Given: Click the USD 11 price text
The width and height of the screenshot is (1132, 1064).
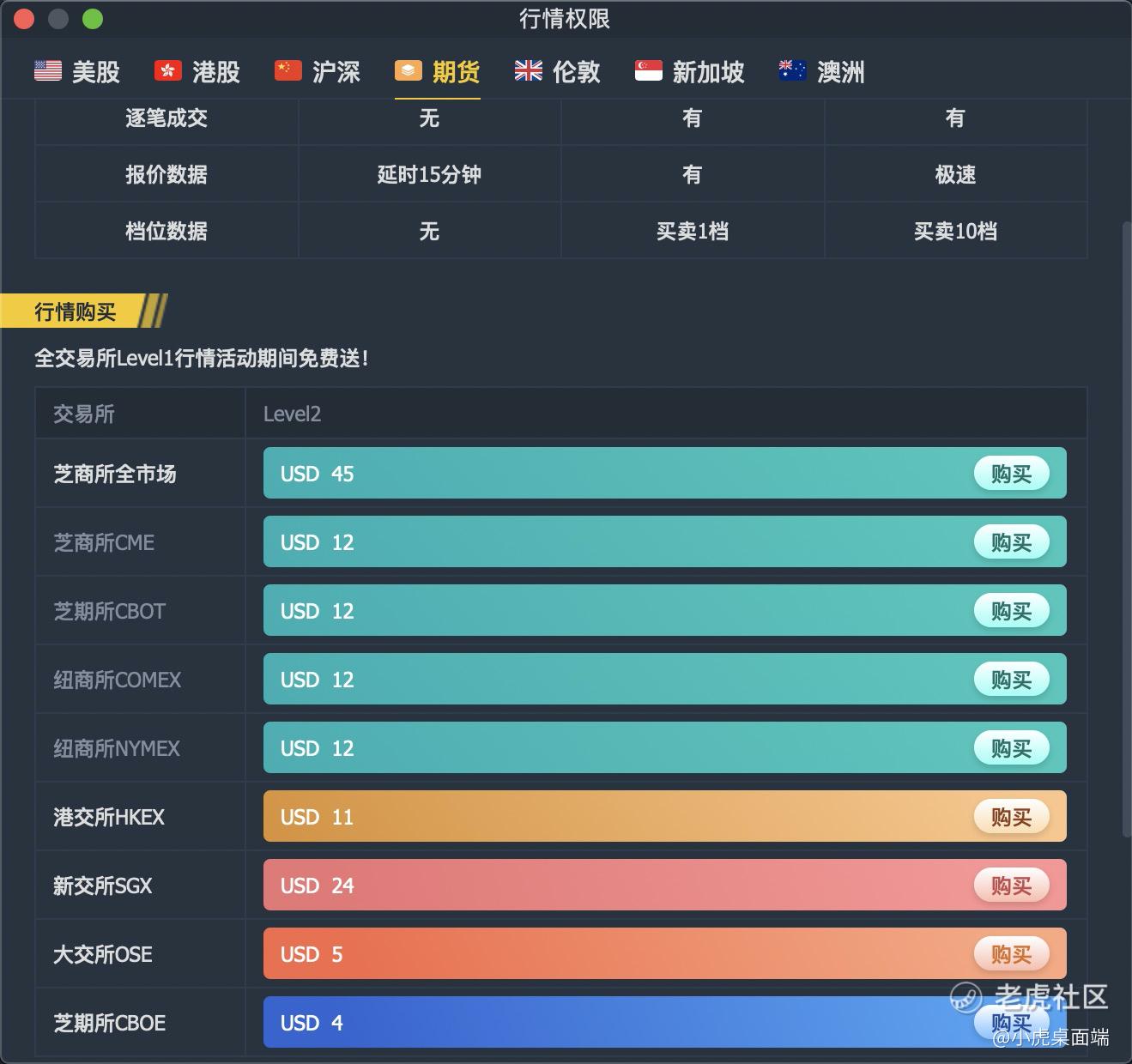Looking at the screenshot, I should point(317,817).
